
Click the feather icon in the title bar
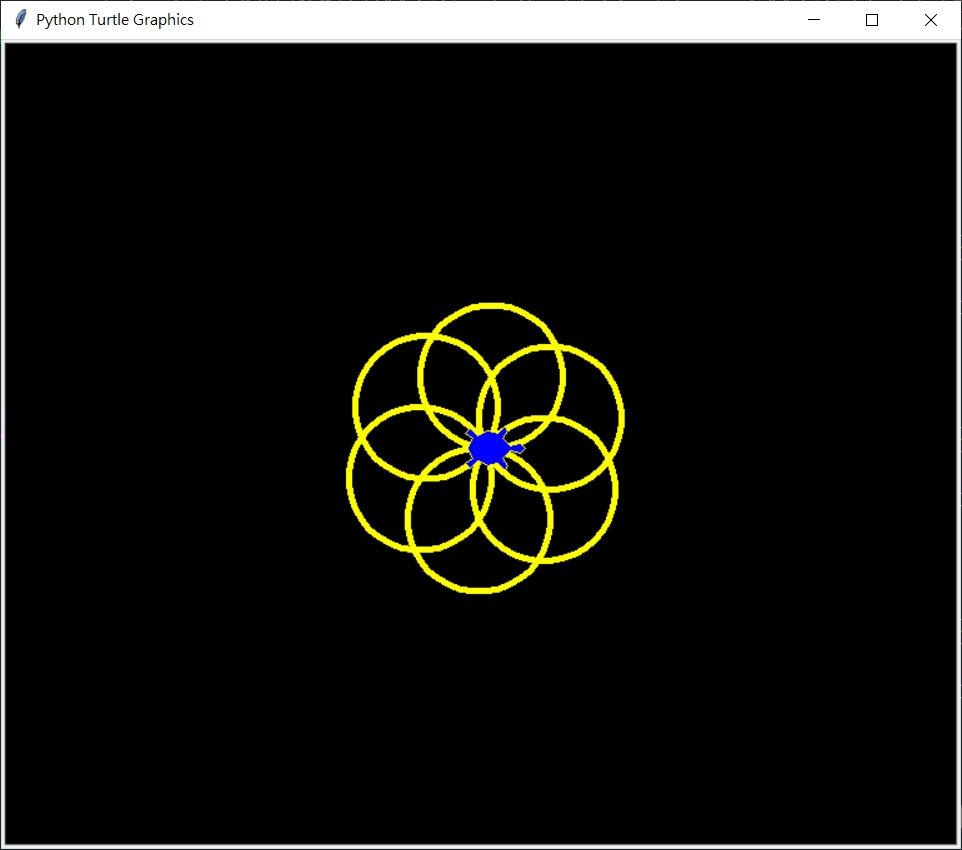(20, 20)
